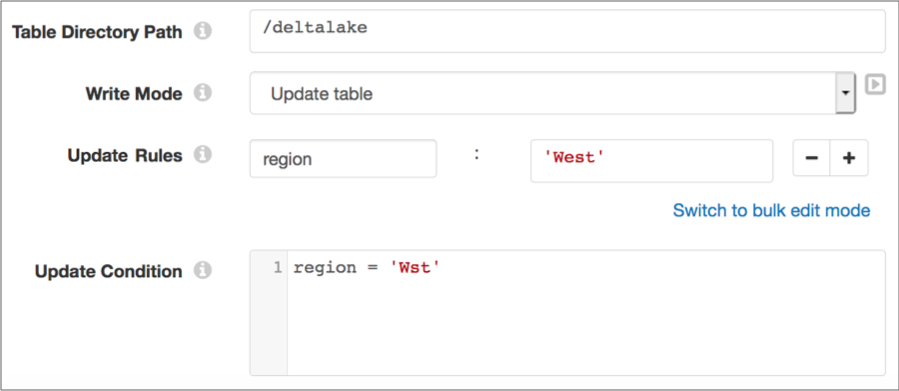This screenshot has width=899, height=391.
Task: Click the Write Mode label
Action: click(x=134, y=93)
